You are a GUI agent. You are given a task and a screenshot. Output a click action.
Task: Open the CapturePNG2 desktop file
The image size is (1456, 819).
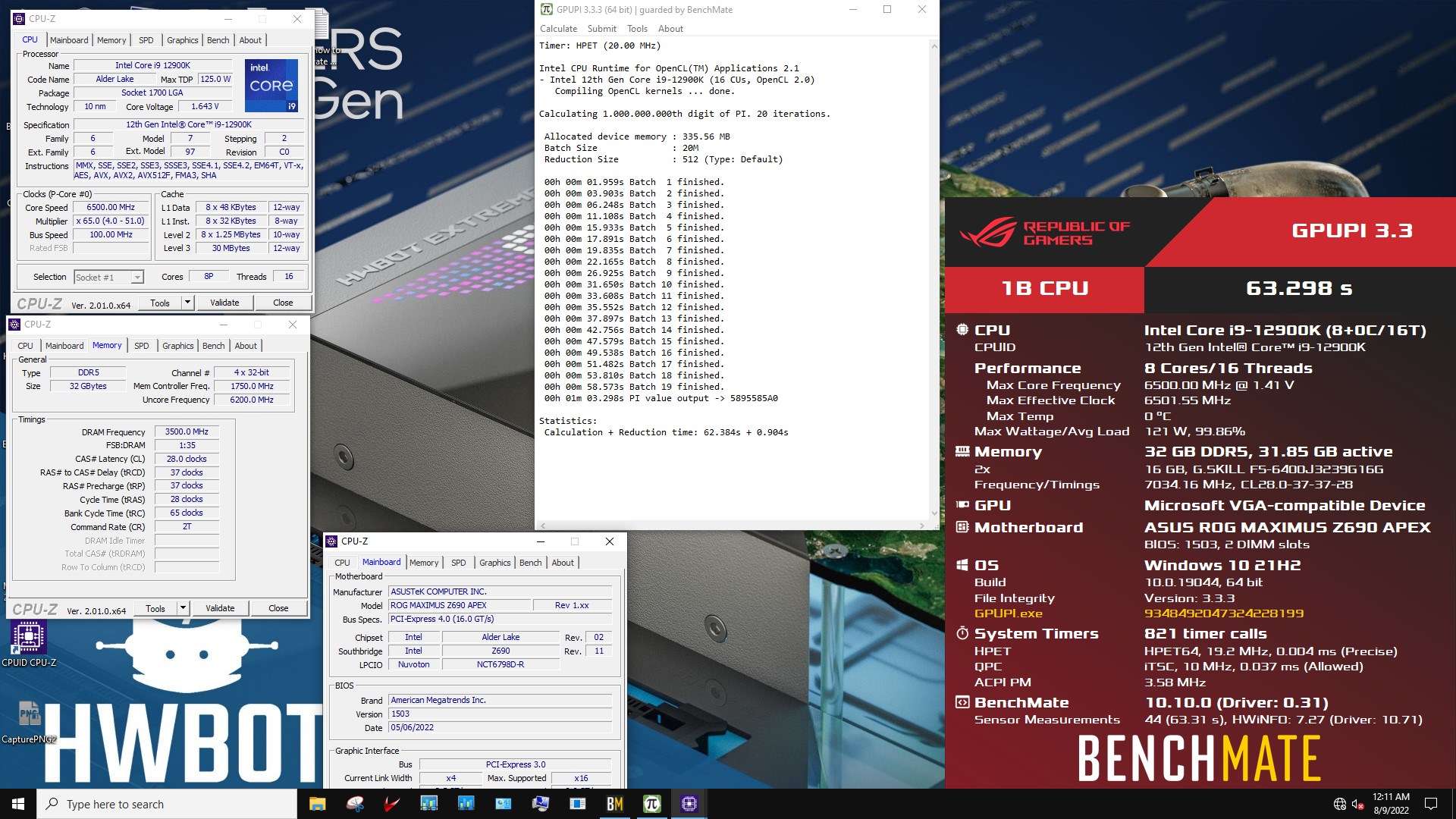(29, 721)
